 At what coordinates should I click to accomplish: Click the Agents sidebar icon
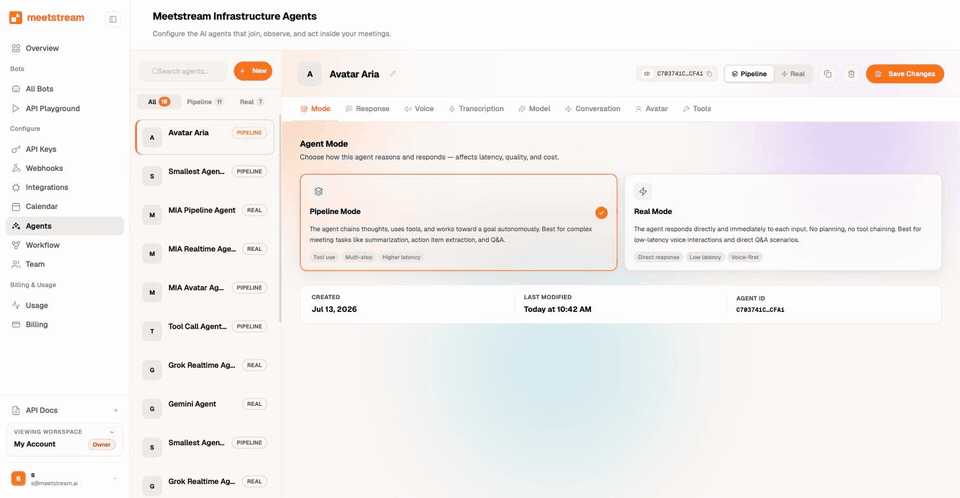16,226
